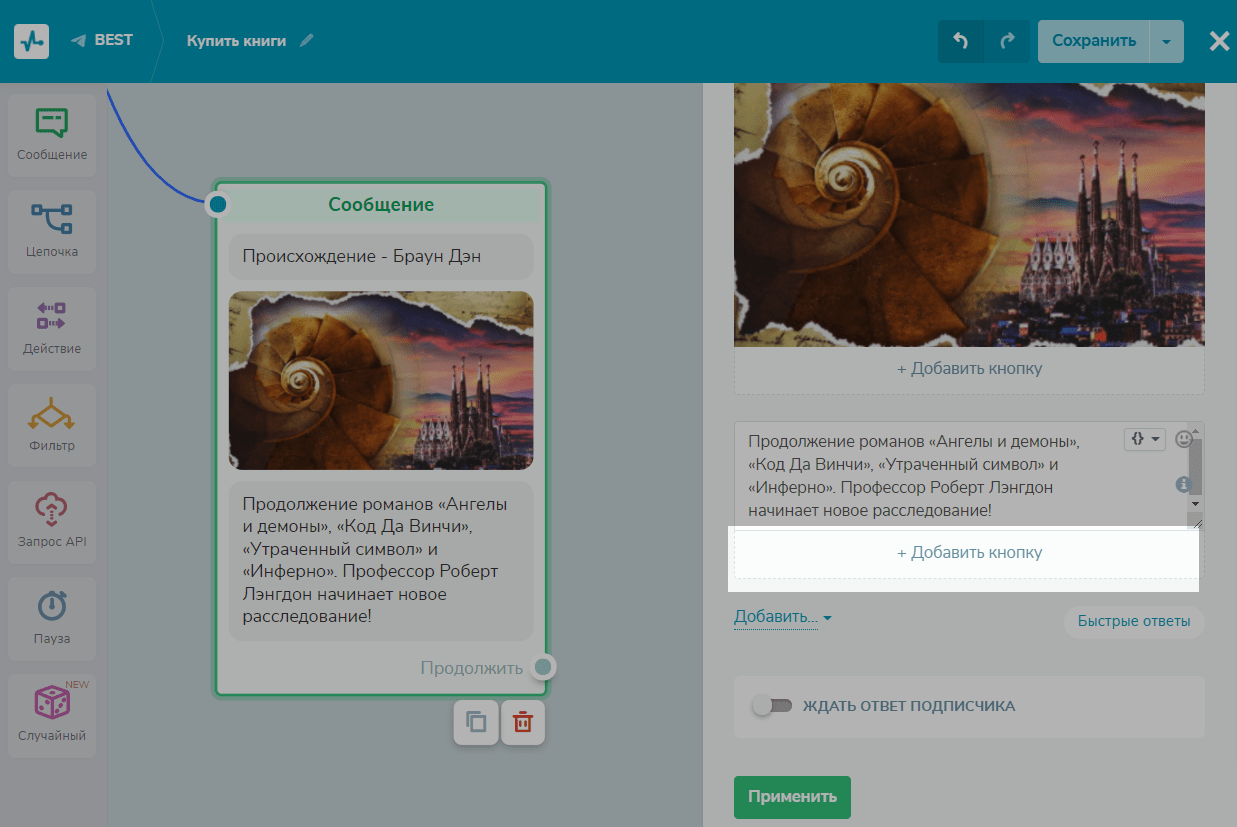The image size is (1237, 827).
Task: Click the pulse logo icon in header
Action: click(32, 41)
